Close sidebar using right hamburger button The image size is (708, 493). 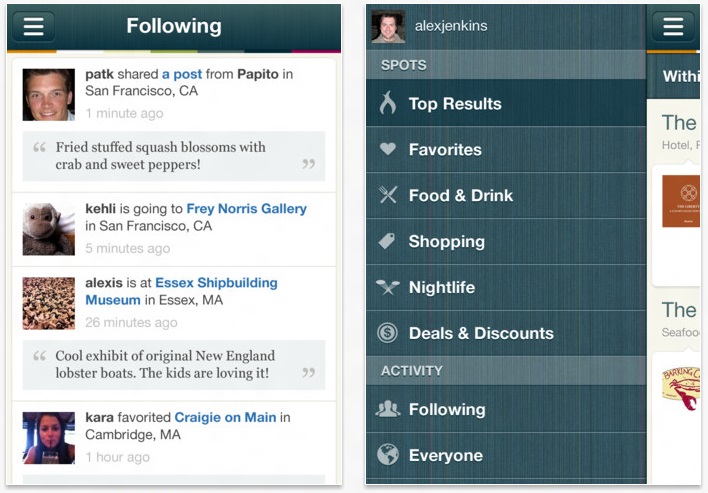pos(672,26)
